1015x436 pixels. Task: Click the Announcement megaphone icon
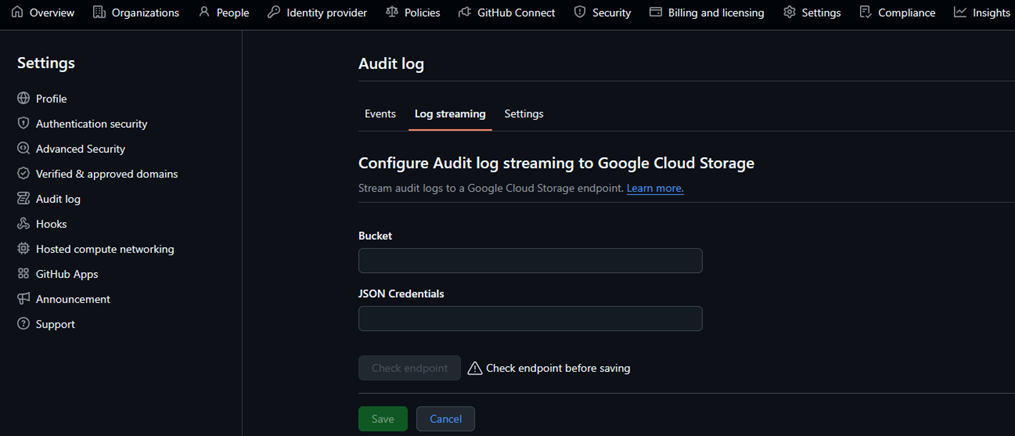pos(23,299)
